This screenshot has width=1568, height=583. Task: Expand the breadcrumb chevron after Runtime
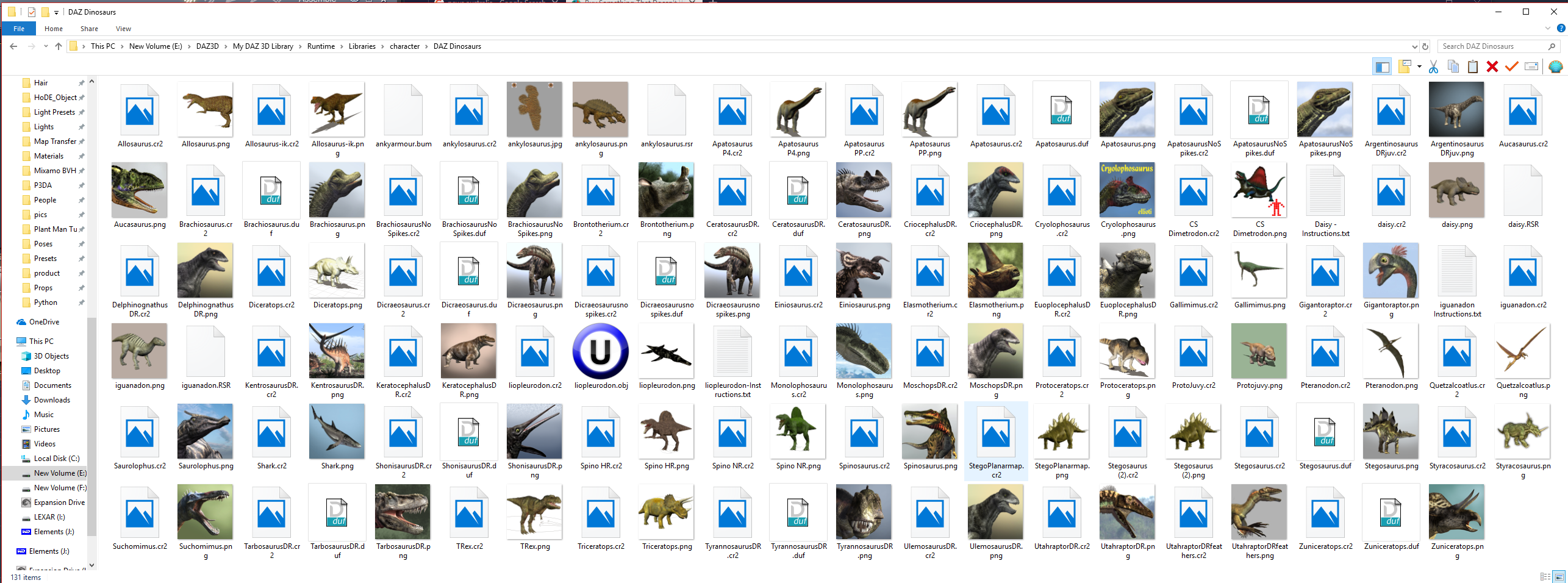pos(342,46)
